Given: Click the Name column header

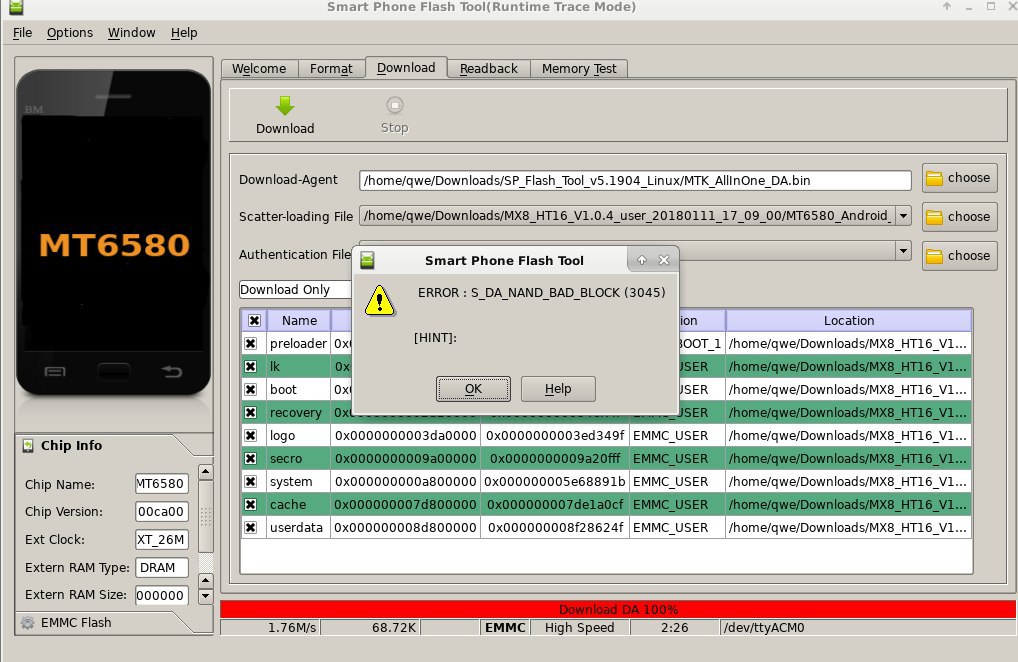Looking at the screenshot, I should pos(299,321).
